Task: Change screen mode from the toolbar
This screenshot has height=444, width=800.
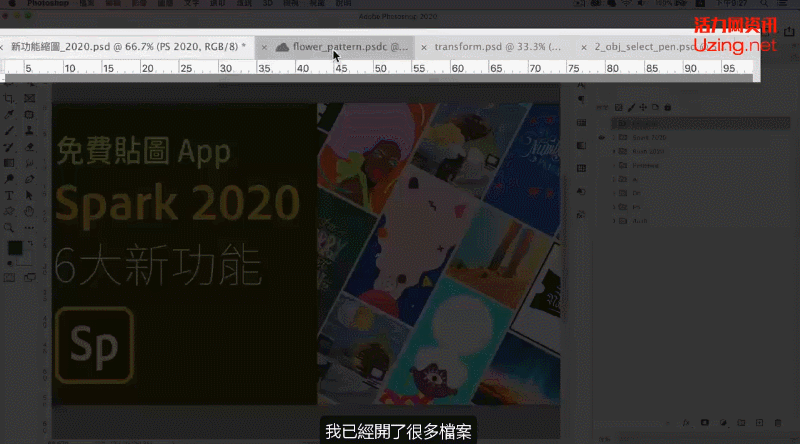Action: [x=30, y=278]
